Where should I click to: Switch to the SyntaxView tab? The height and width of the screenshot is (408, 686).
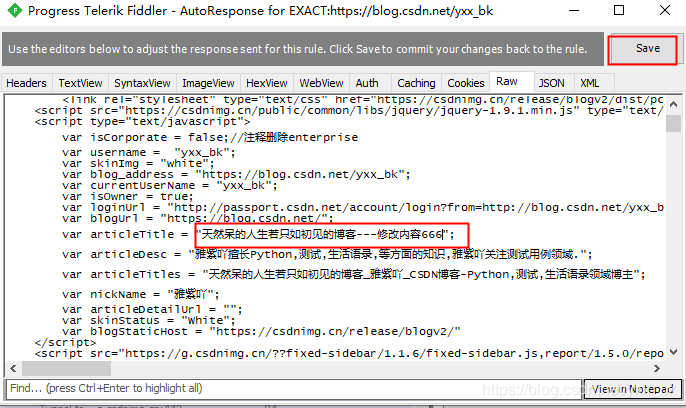[142, 83]
